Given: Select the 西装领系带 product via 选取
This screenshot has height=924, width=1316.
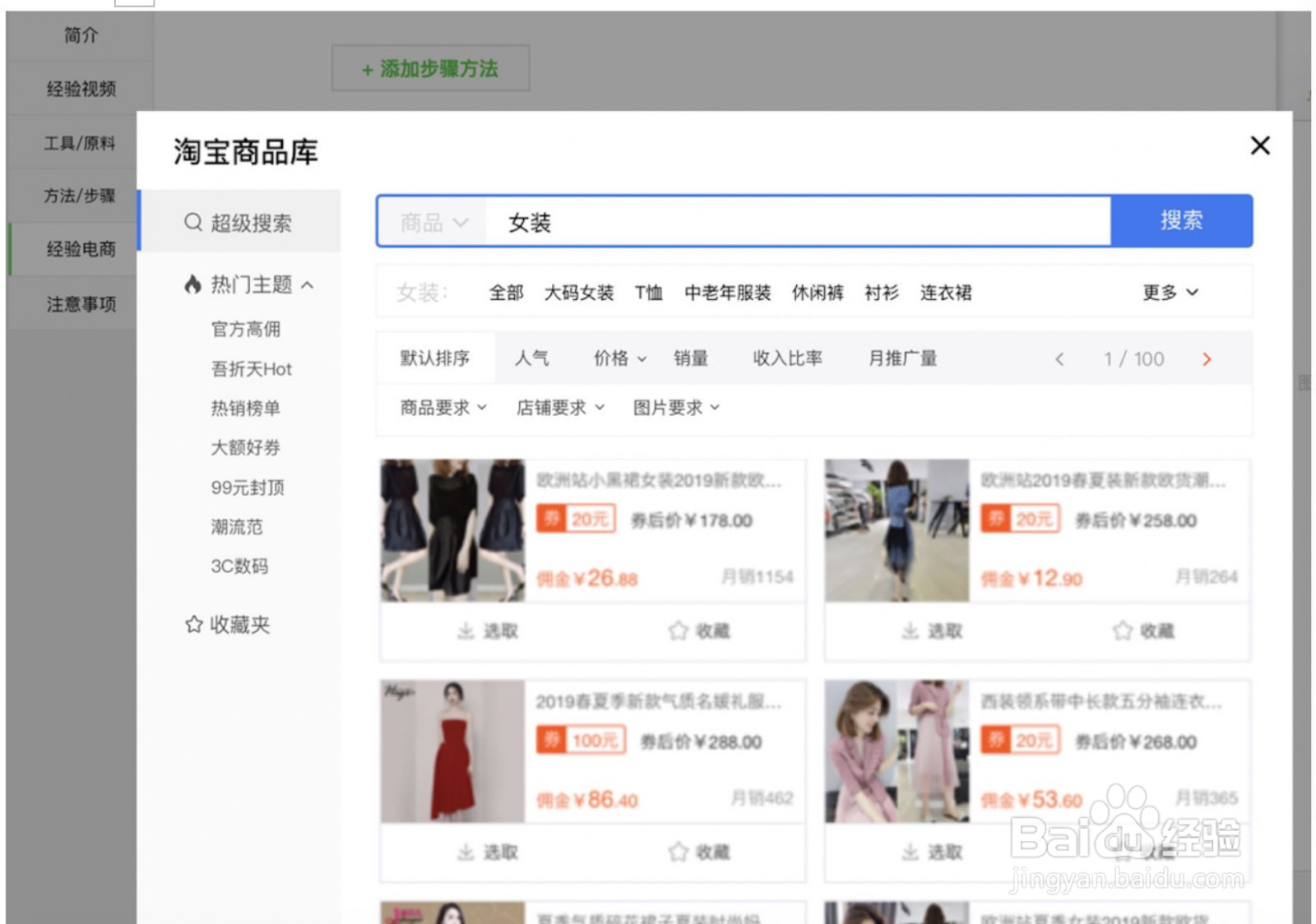Looking at the screenshot, I should pos(932,852).
